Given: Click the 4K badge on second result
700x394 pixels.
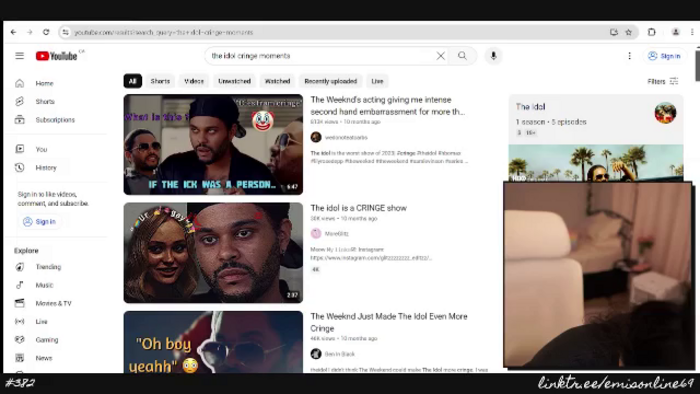Looking at the screenshot, I should pos(316,270).
